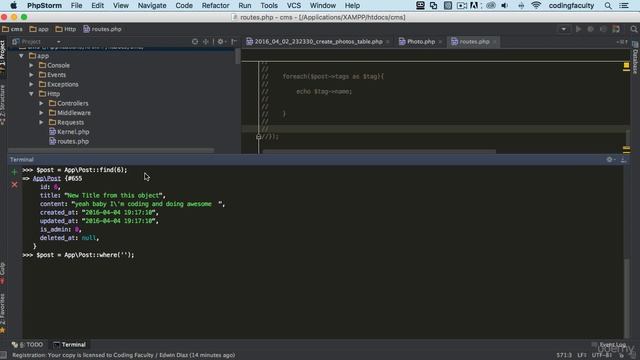Open the Tools menu

pyautogui.click(x=269, y=6)
